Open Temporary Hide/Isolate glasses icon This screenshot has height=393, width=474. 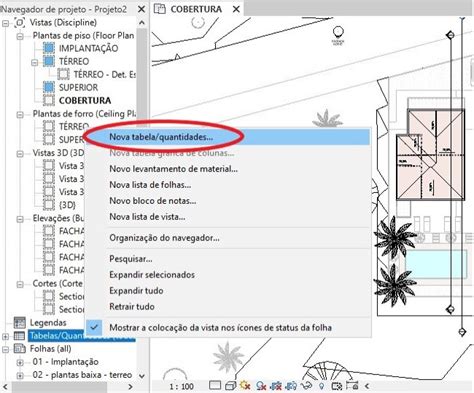tap(306, 386)
